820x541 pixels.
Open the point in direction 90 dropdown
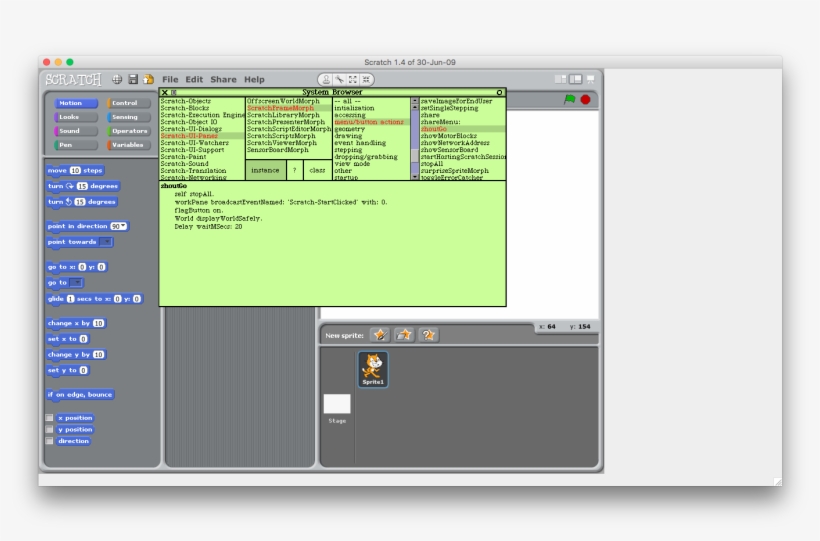point(119,226)
